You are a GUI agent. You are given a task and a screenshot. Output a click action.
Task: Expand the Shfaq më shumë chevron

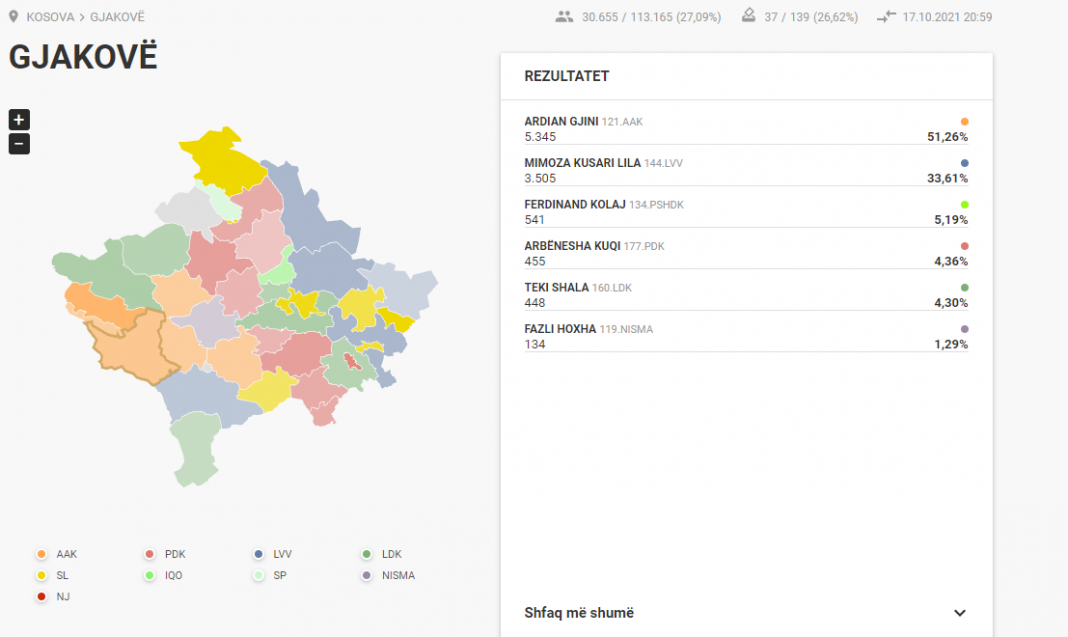(x=960, y=613)
